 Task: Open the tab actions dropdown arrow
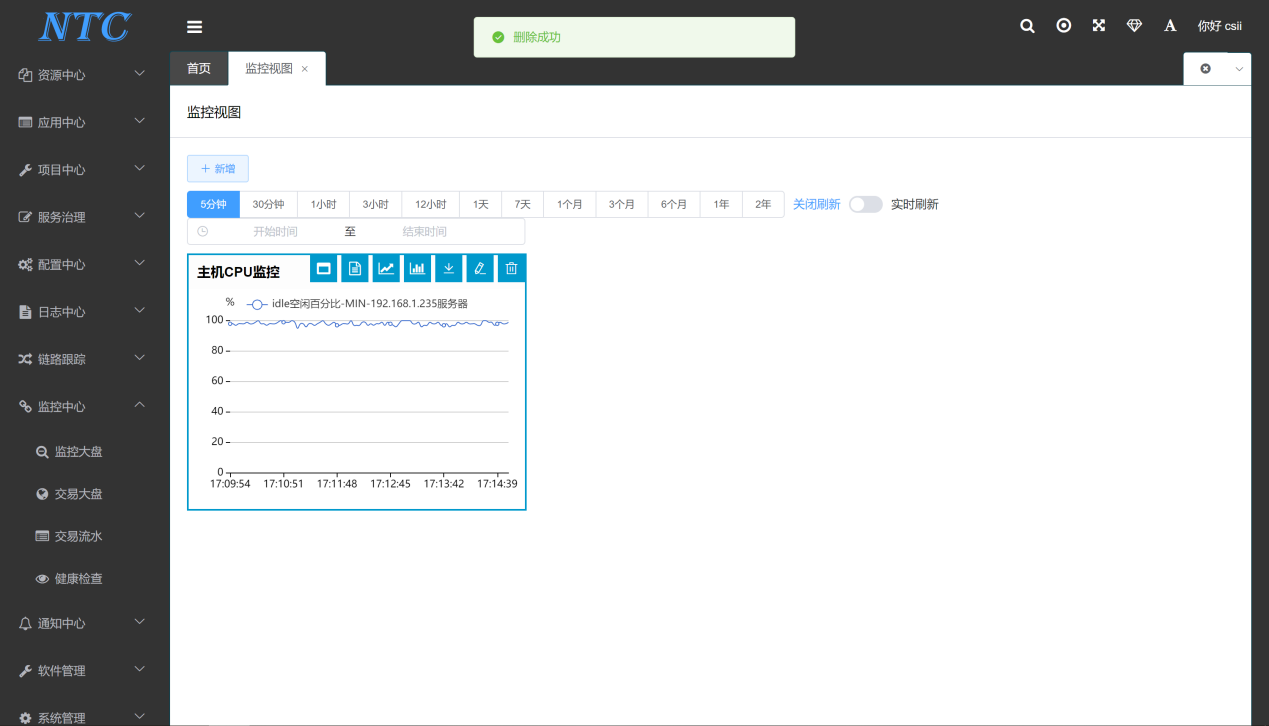pyautogui.click(x=1240, y=69)
